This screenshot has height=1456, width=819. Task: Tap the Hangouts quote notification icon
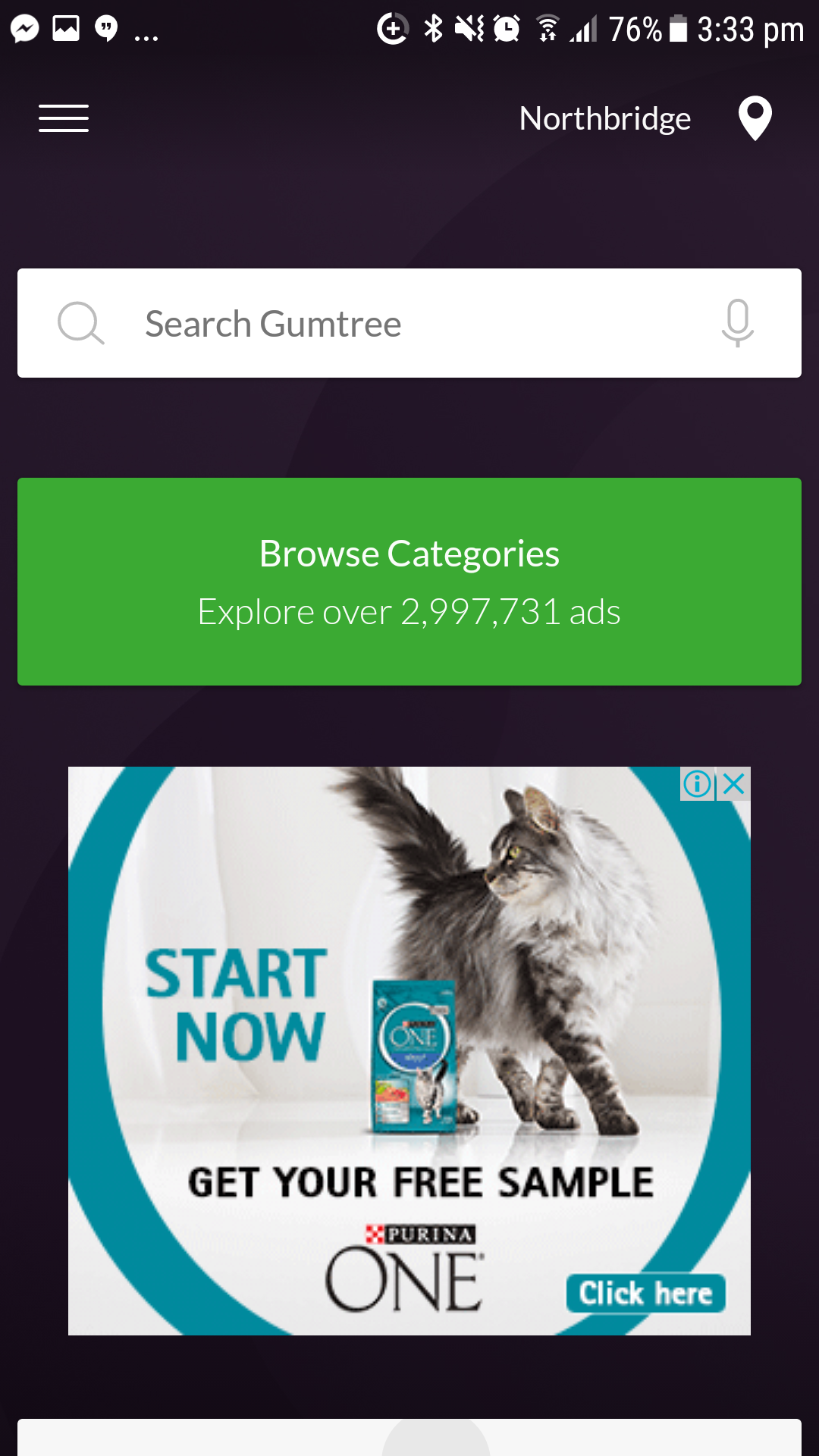(x=106, y=29)
